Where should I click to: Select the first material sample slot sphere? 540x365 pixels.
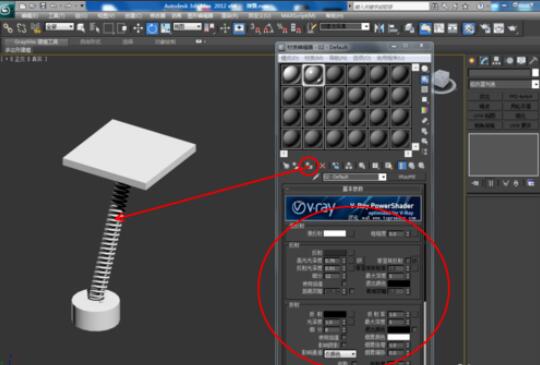pyautogui.click(x=291, y=74)
